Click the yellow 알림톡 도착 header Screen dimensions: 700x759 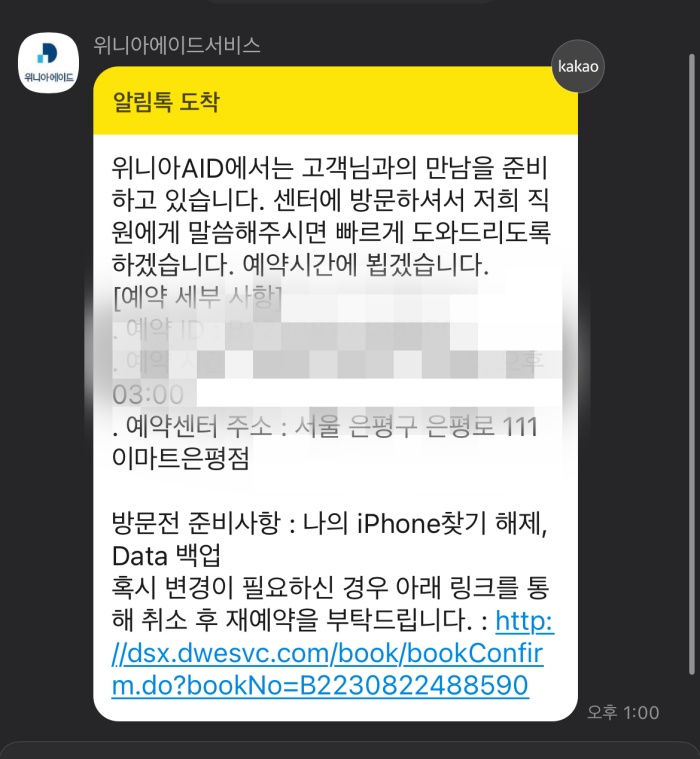point(335,101)
